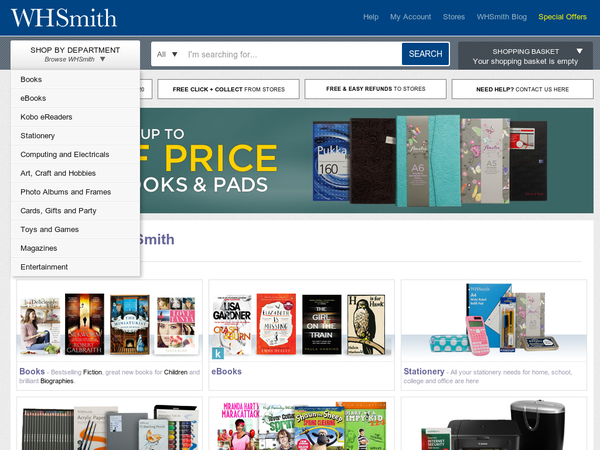Click the SEARCH button
Image resolution: width=600 pixels, height=450 pixels.
pyautogui.click(x=425, y=54)
